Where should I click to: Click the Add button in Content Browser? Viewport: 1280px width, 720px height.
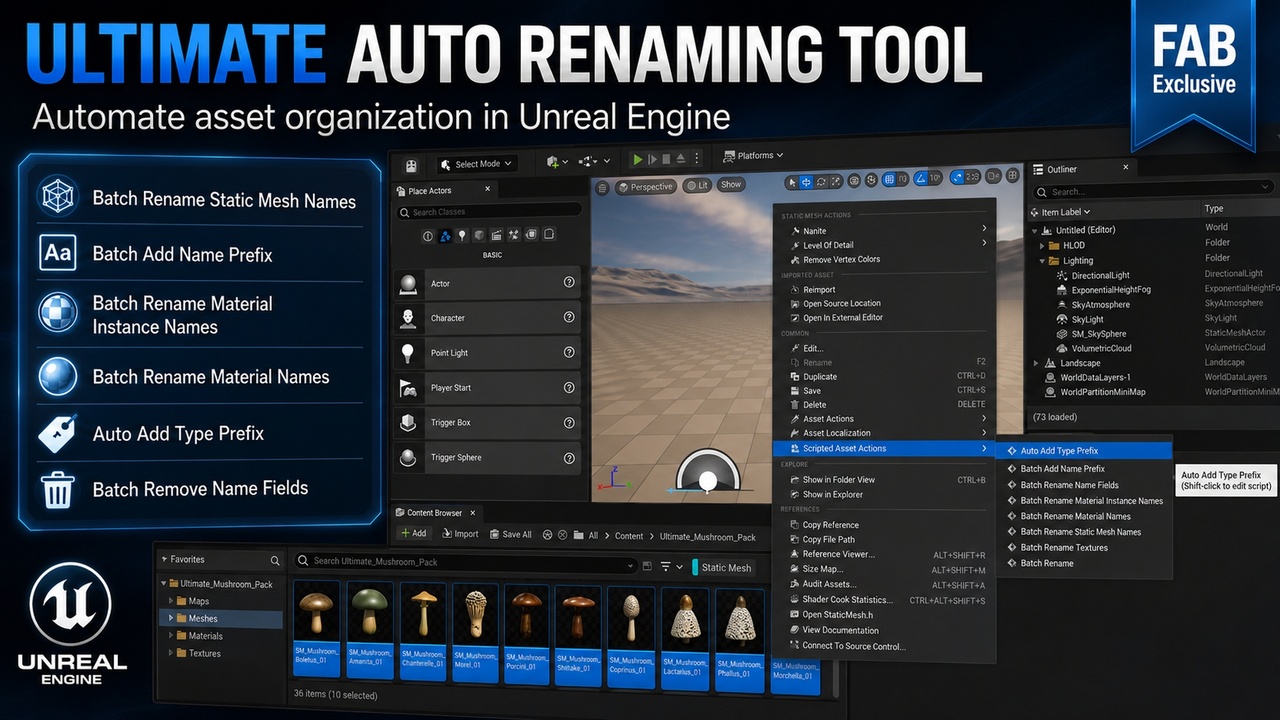413,534
